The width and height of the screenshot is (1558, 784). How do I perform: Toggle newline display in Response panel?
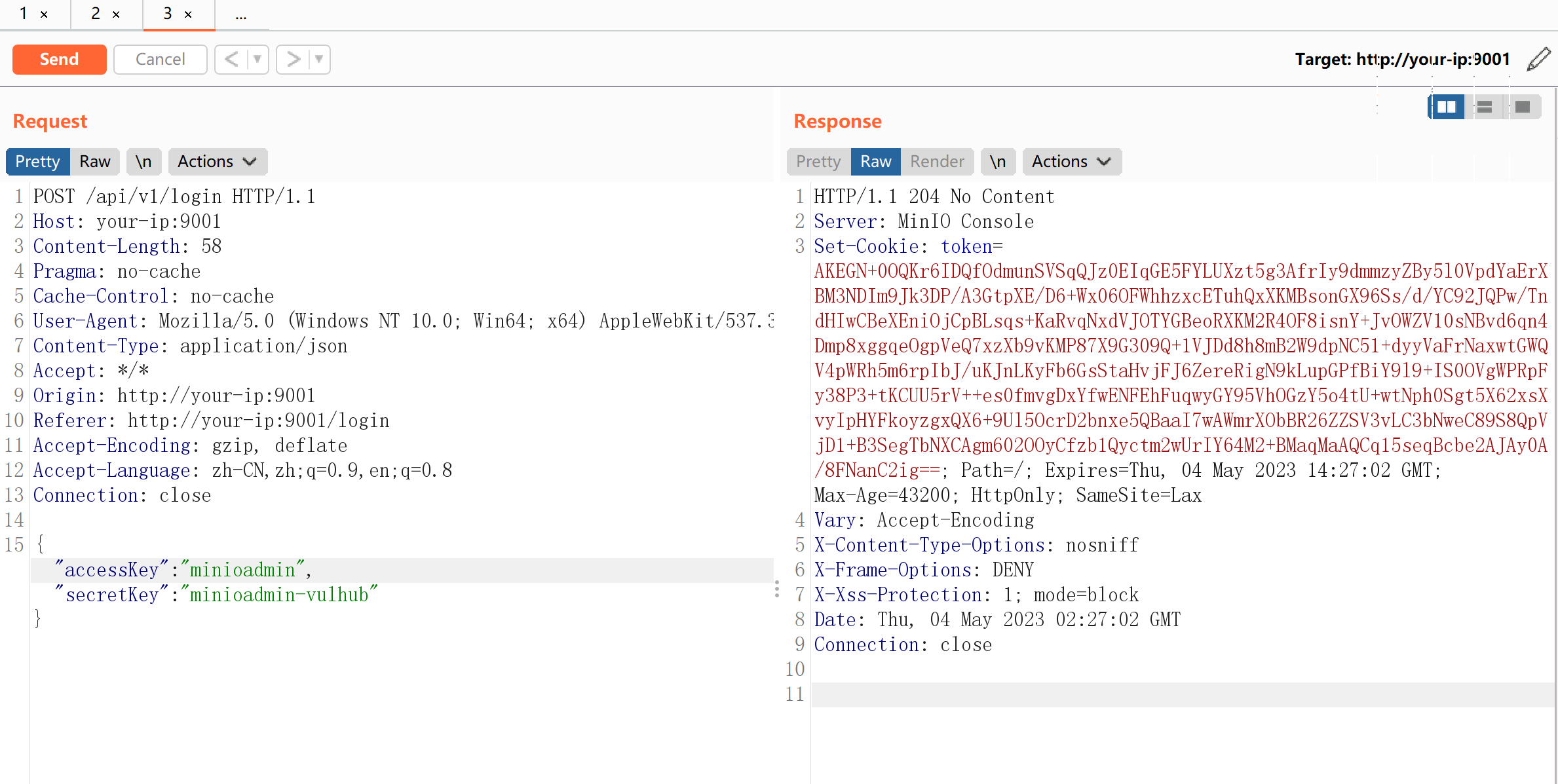997,162
